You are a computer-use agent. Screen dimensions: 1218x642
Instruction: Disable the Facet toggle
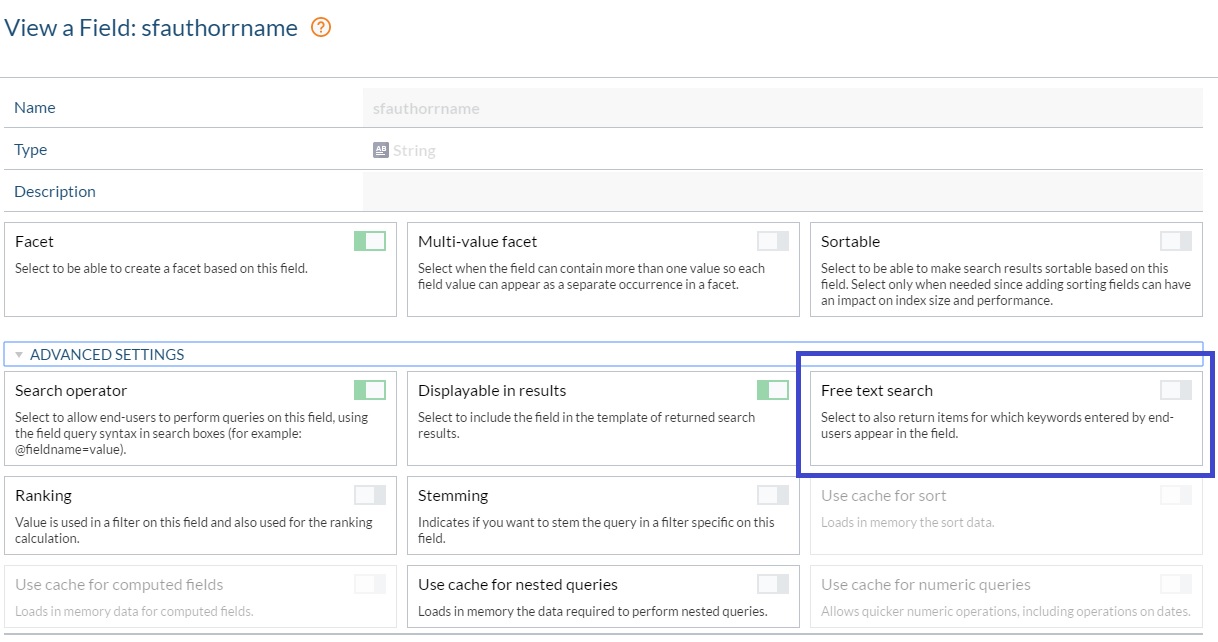click(x=367, y=240)
